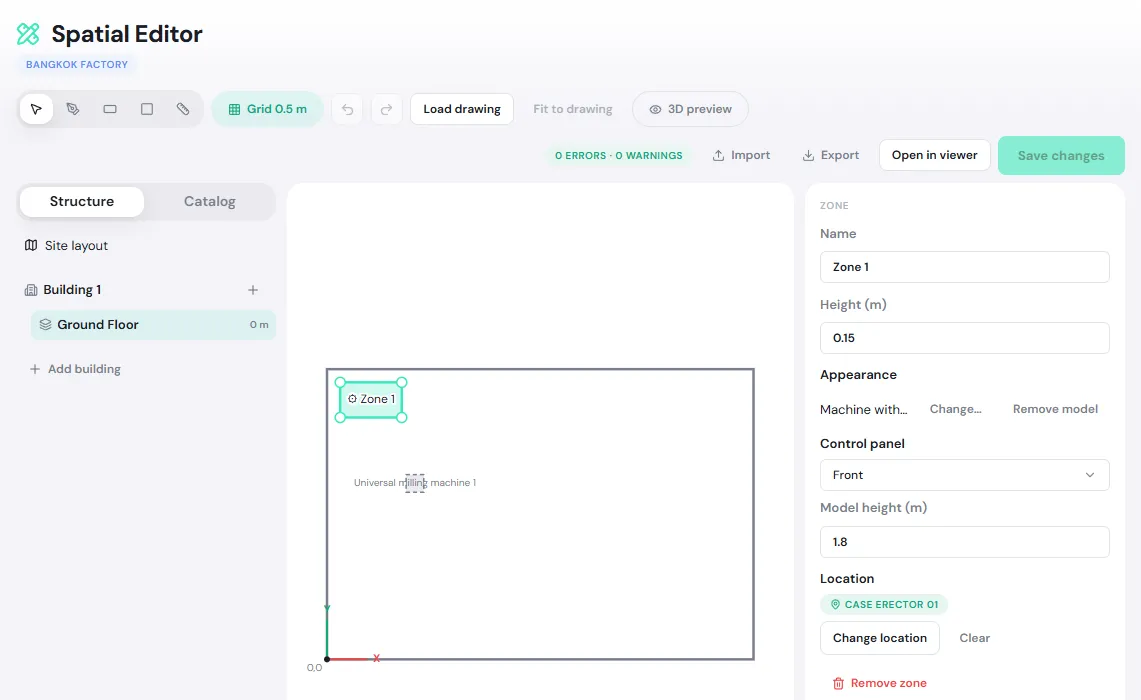The image size is (1141, 700).
Task: Activate the square shape tool
Action: [x=147, y=109]
